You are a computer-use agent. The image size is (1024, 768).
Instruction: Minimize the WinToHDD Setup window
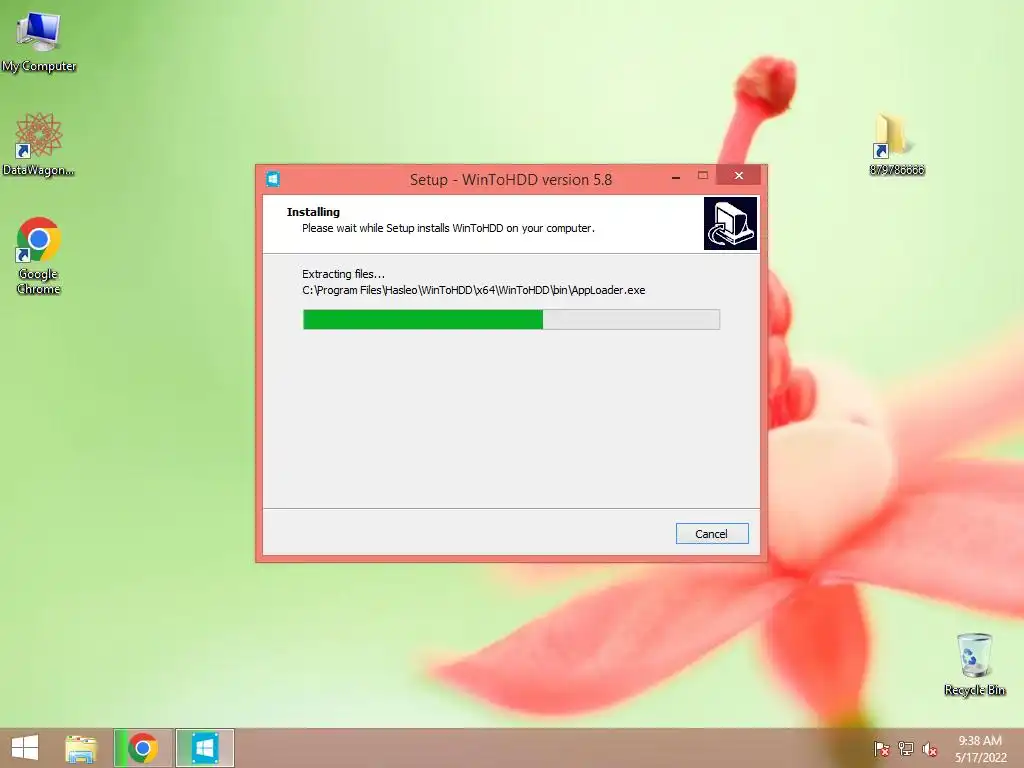(x=676, y=176)
